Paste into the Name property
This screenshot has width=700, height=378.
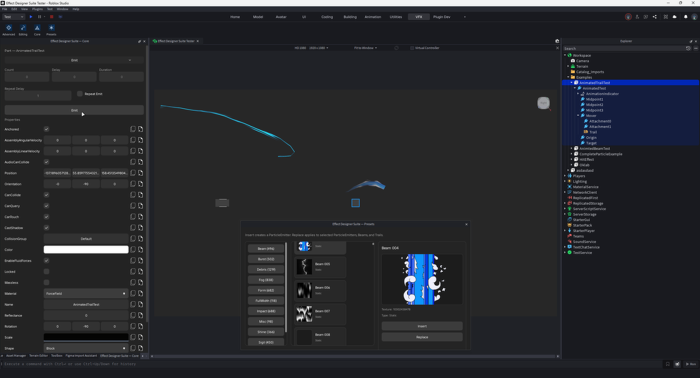pos(141,304)
